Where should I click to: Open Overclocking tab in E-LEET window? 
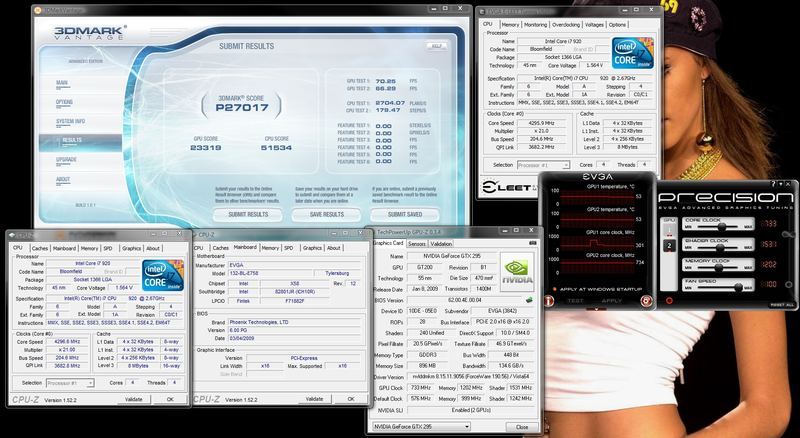[566, 25]
